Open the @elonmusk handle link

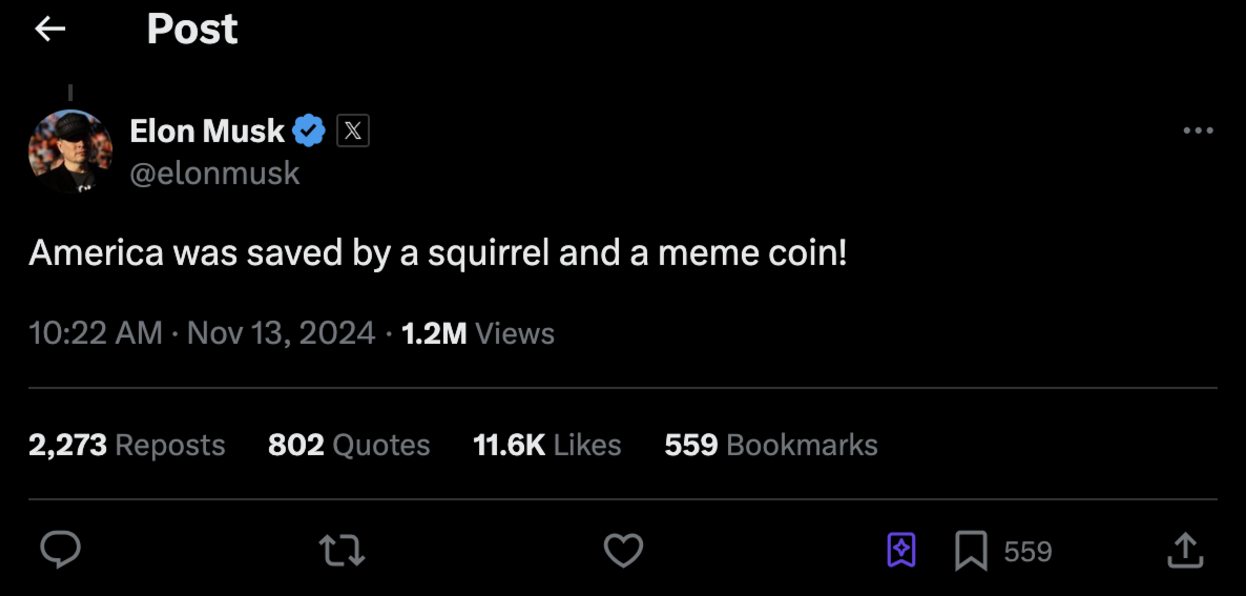[215, 173]
